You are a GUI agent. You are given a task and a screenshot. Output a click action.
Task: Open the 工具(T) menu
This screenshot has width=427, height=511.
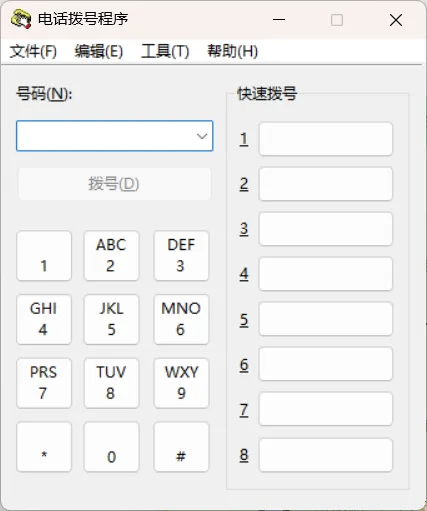(x=165, y=51)
